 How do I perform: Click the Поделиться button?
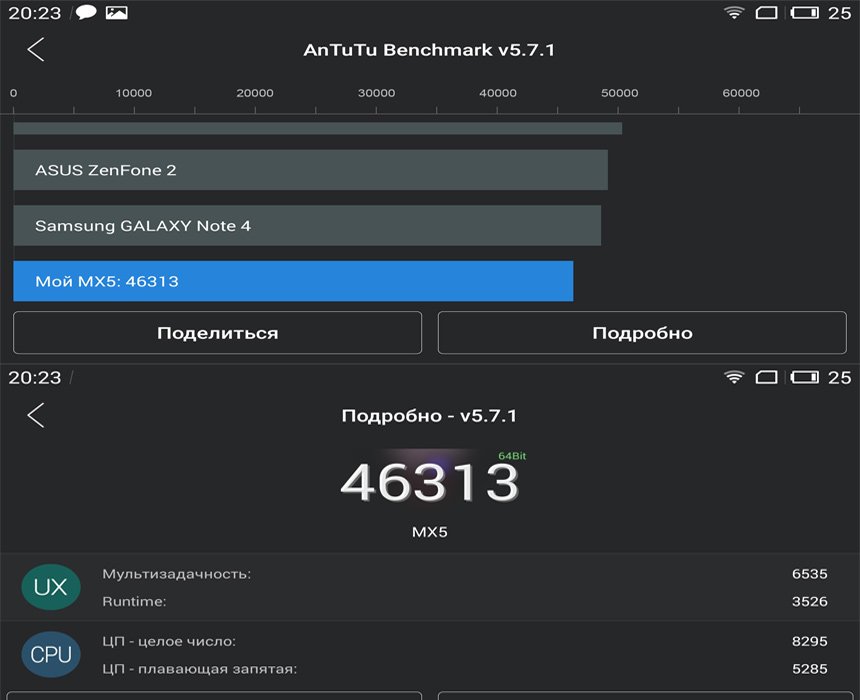(218, 333)
